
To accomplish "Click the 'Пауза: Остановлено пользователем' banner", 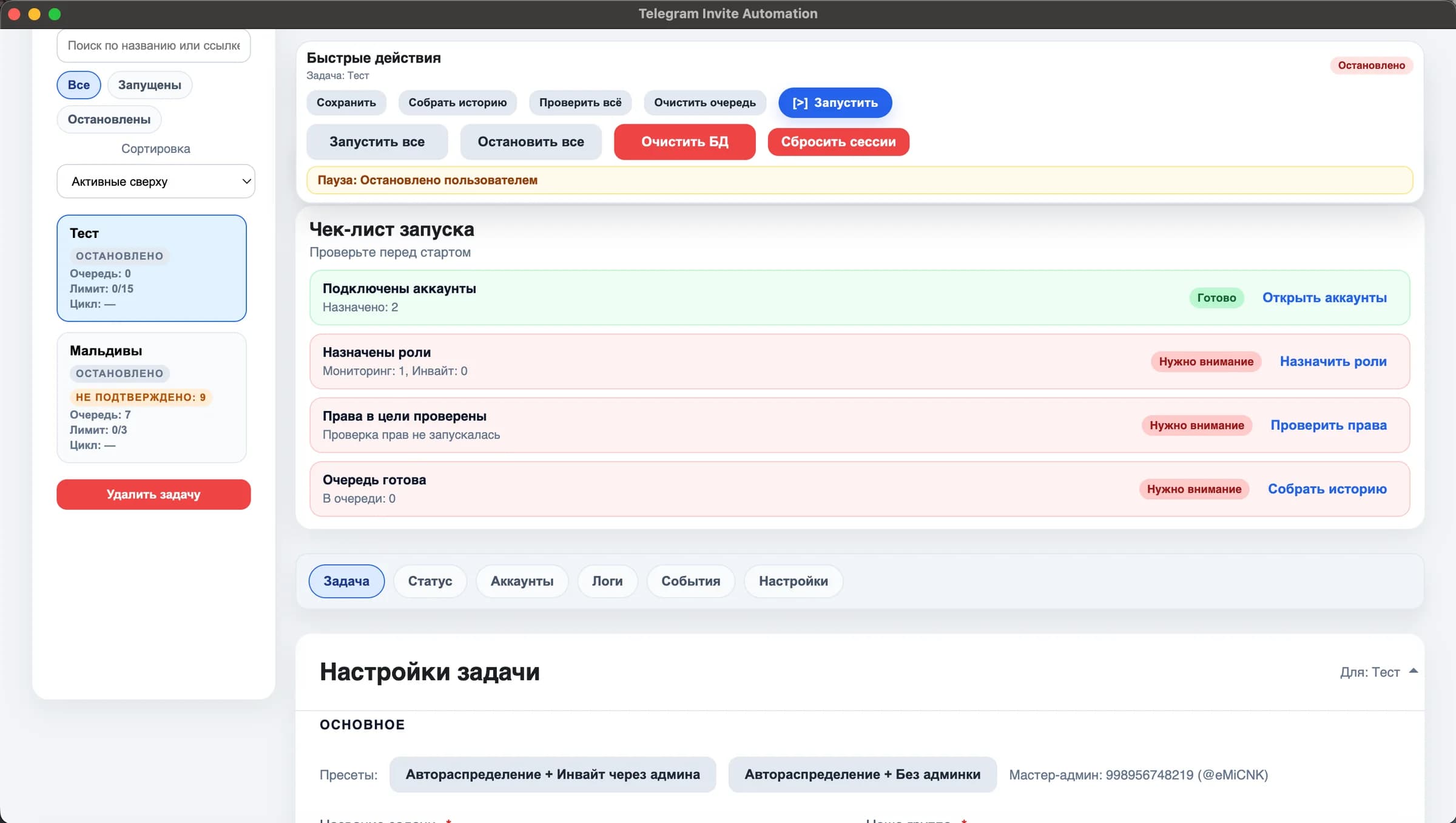I will [x=860, y=180].
